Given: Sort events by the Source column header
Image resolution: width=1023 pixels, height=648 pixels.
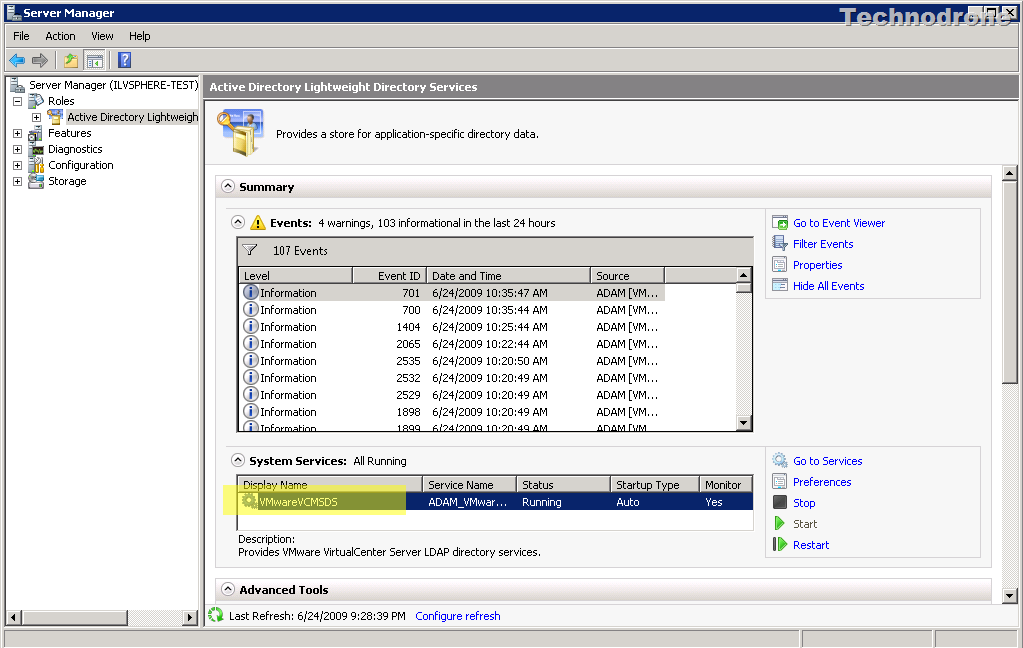Looking at the screenshot, I should point(627,275).
